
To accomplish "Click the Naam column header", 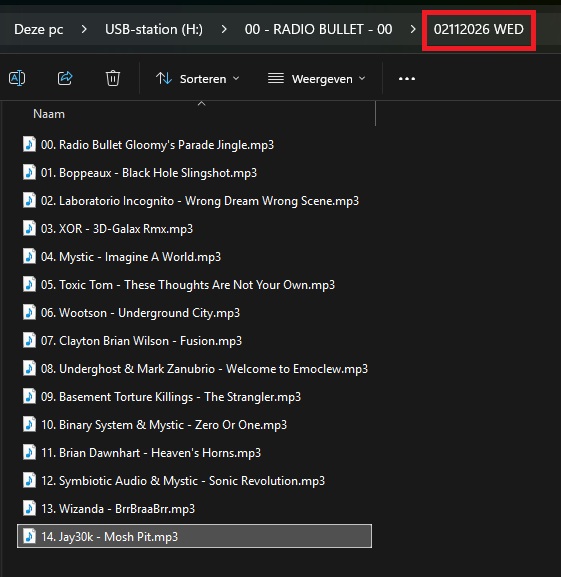I will pyautogui.click(x=49, y=114).
